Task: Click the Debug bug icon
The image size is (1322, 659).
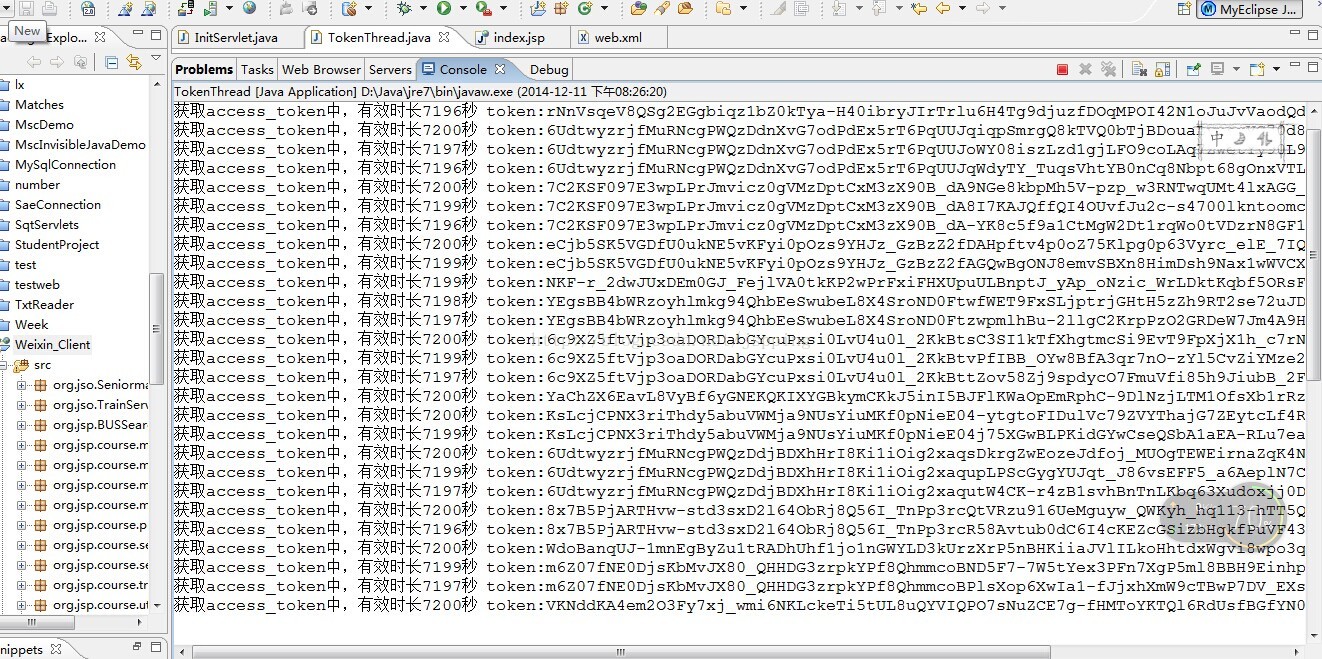Action: [x=404, y=8]
